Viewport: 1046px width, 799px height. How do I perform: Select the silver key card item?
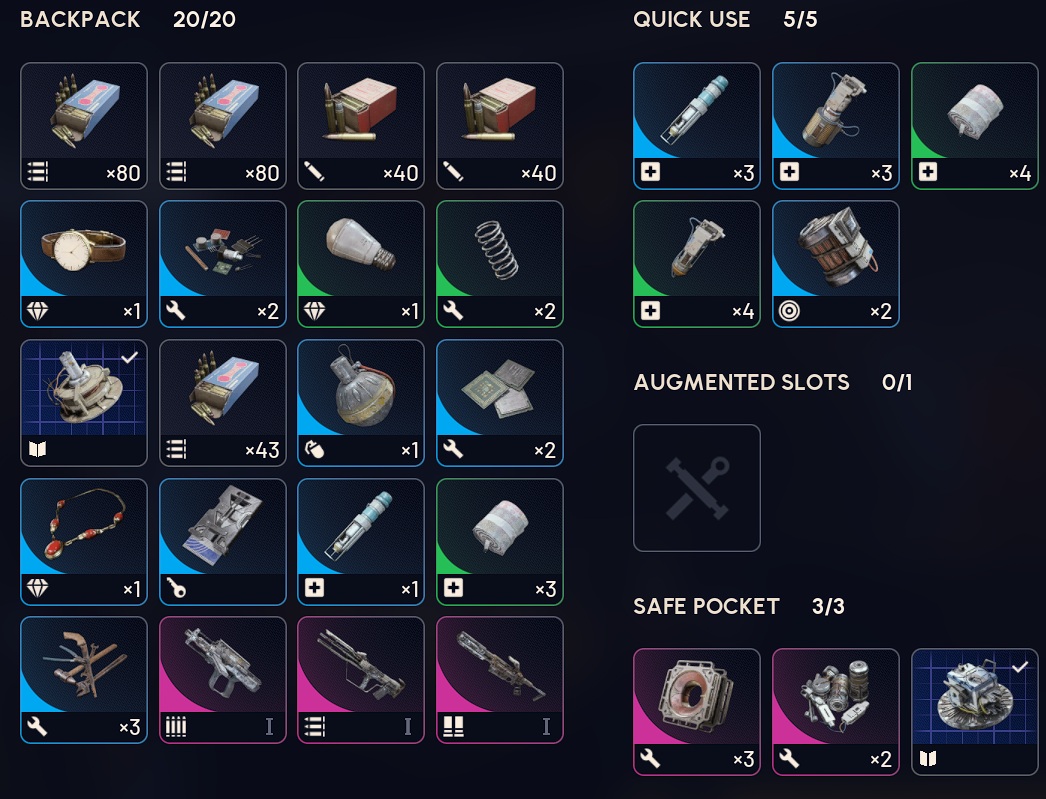(223, 542)
